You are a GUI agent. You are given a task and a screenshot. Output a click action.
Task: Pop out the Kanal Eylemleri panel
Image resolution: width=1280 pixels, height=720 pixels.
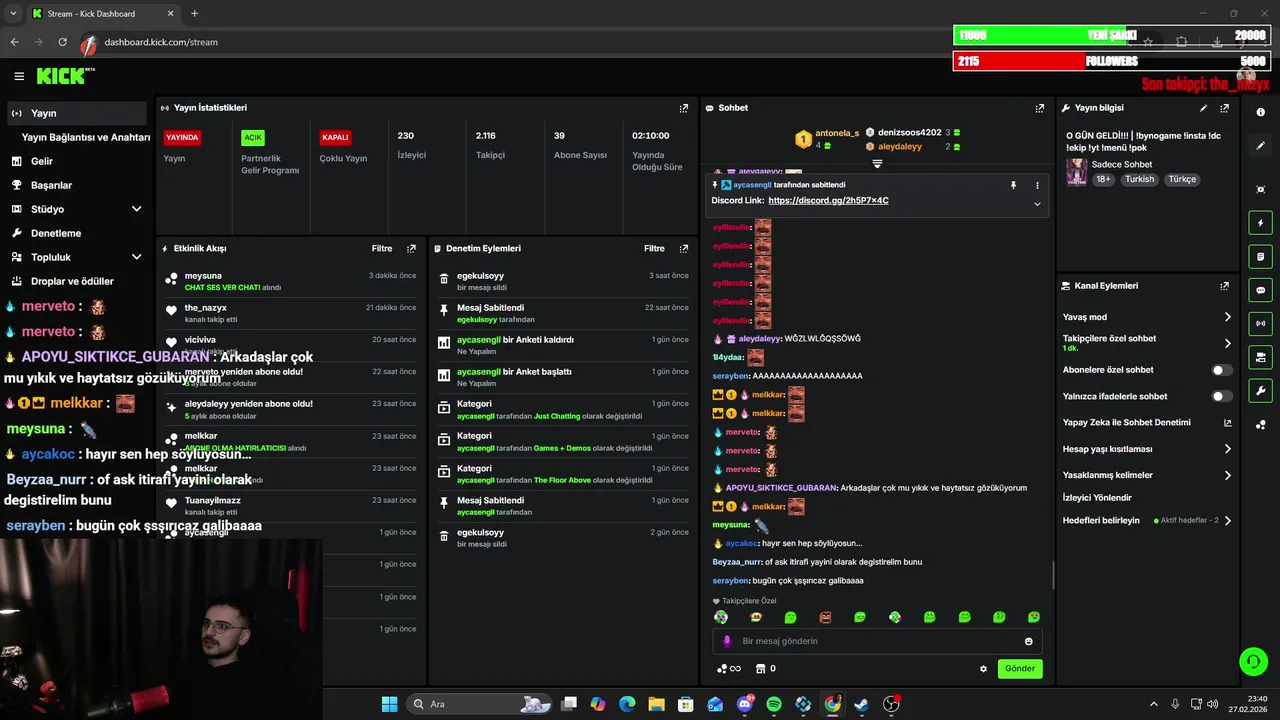point(1224,286)
